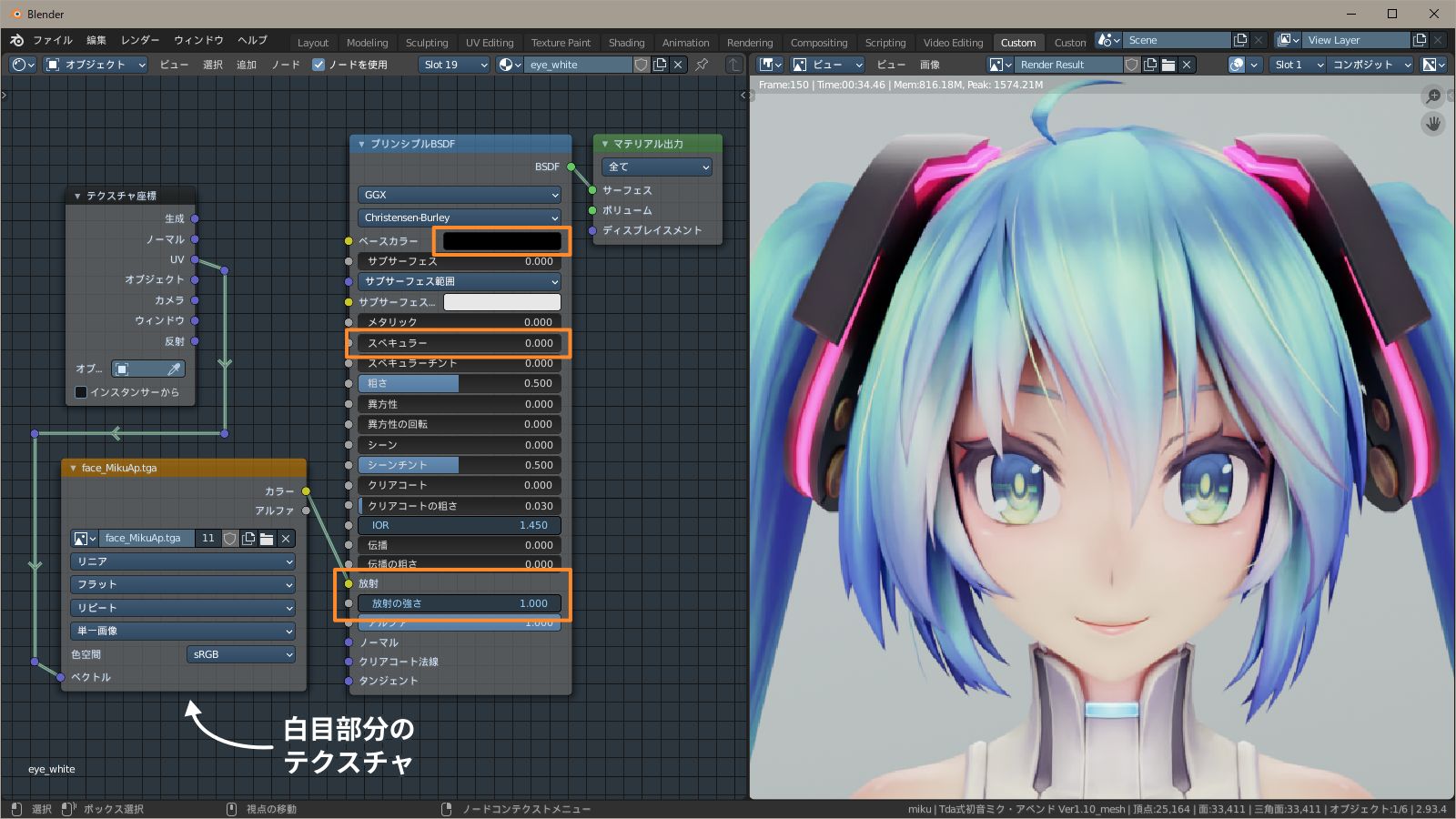
Task: Click the Specular value field
Action: tap(460, 343)
